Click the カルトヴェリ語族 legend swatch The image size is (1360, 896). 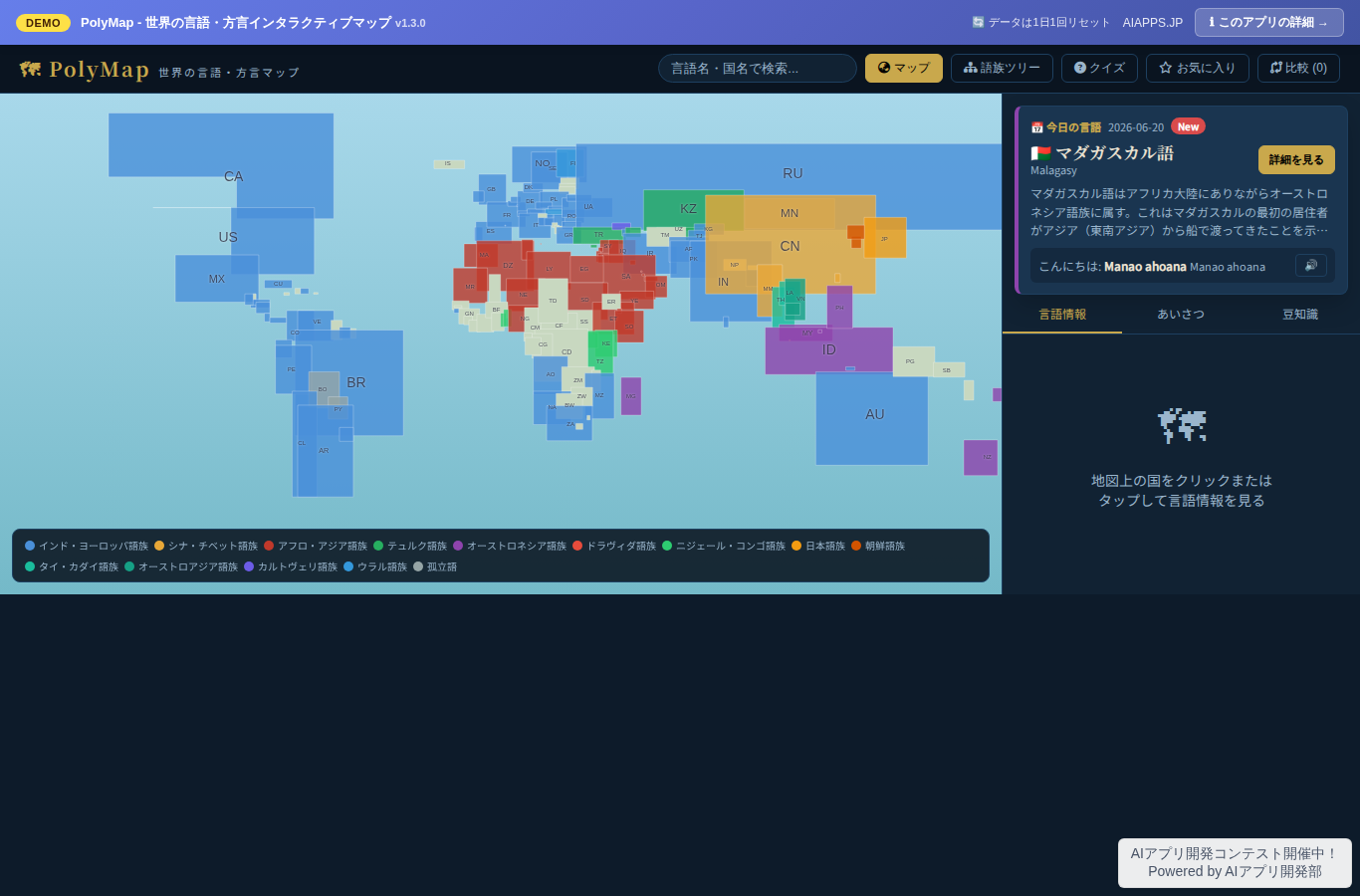point(249,566)
